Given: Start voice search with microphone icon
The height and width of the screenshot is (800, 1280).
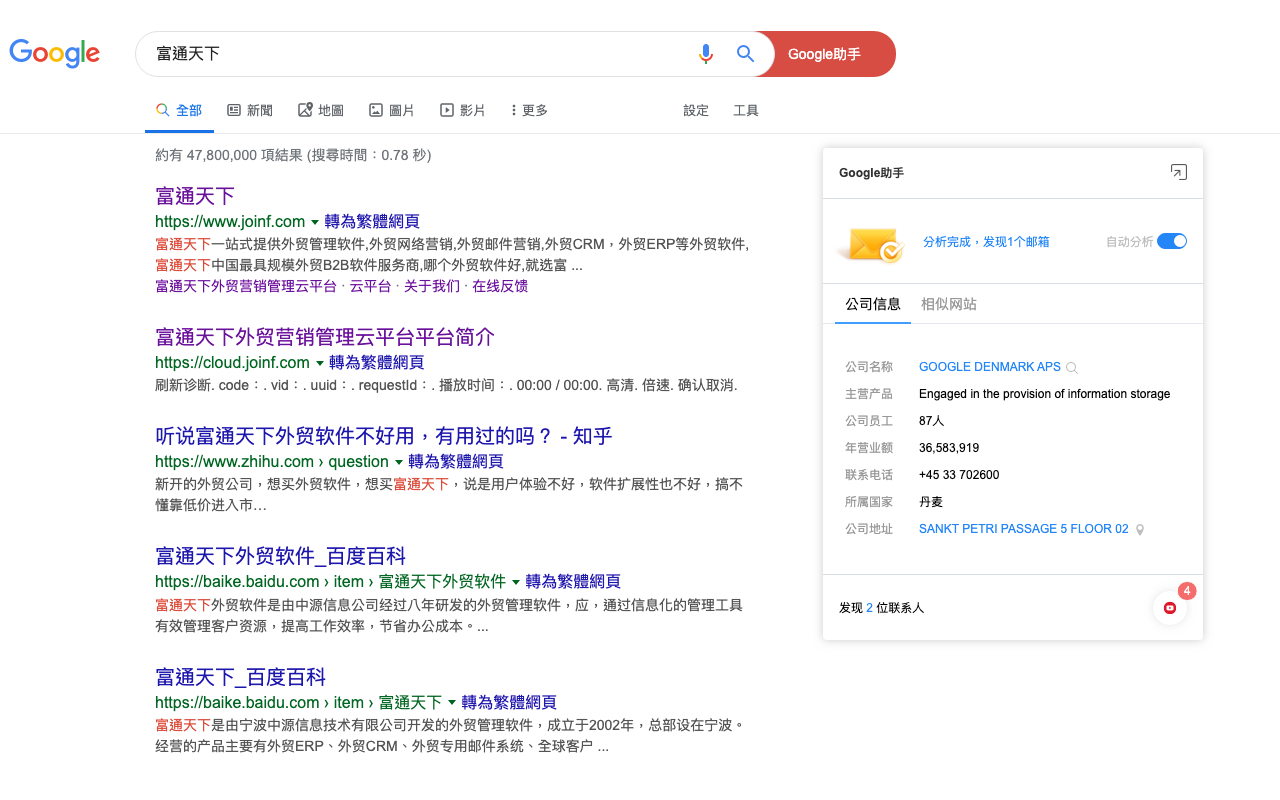Looking at the screenshot, I should [706, 54].
